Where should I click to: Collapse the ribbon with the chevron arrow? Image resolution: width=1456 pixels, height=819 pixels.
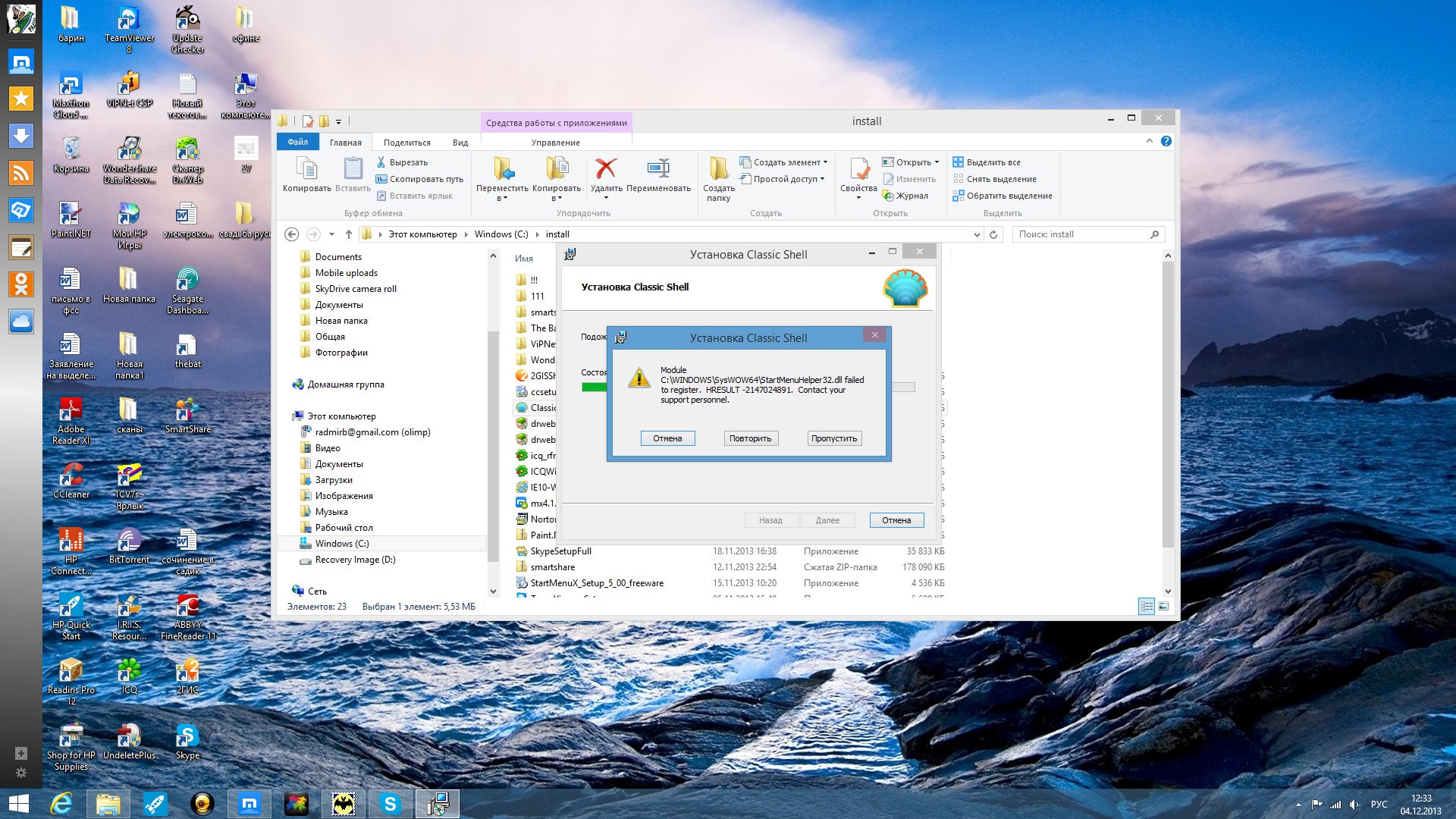(1149, 141)
